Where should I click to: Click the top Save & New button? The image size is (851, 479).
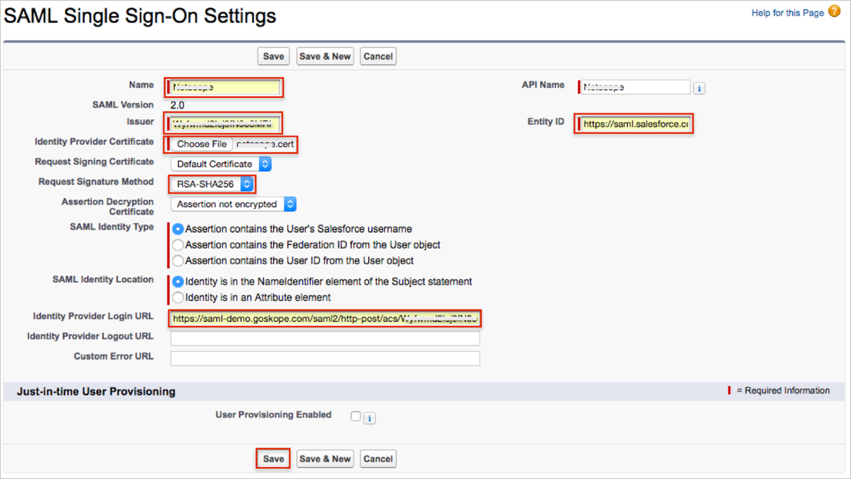[325, 57]
